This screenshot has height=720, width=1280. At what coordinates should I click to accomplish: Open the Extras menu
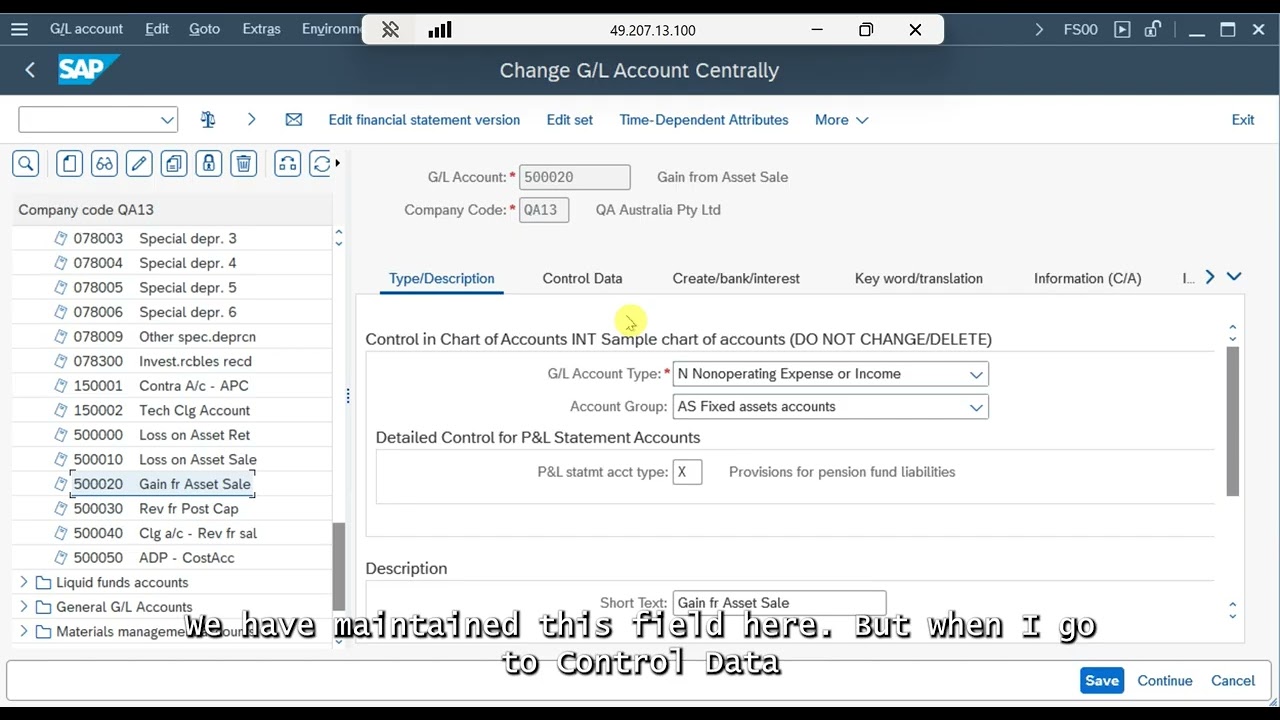(x=261, y=29)
